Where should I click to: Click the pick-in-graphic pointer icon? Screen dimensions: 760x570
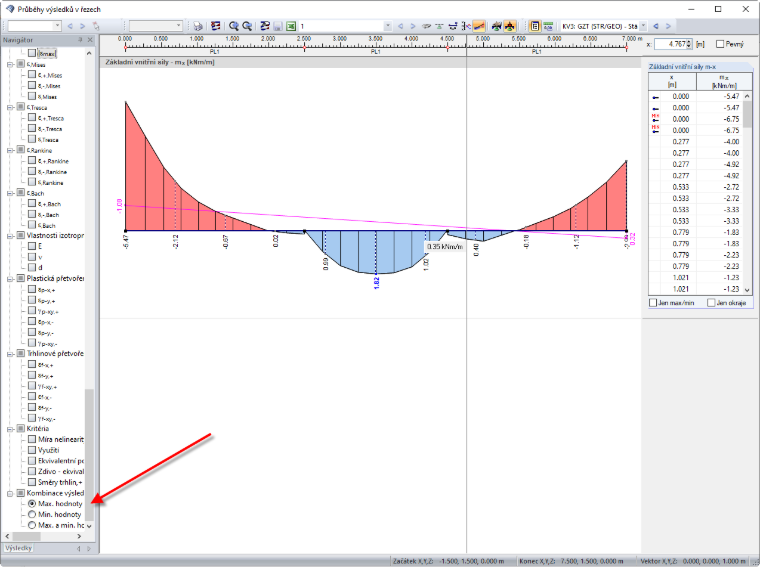[96, 26]
